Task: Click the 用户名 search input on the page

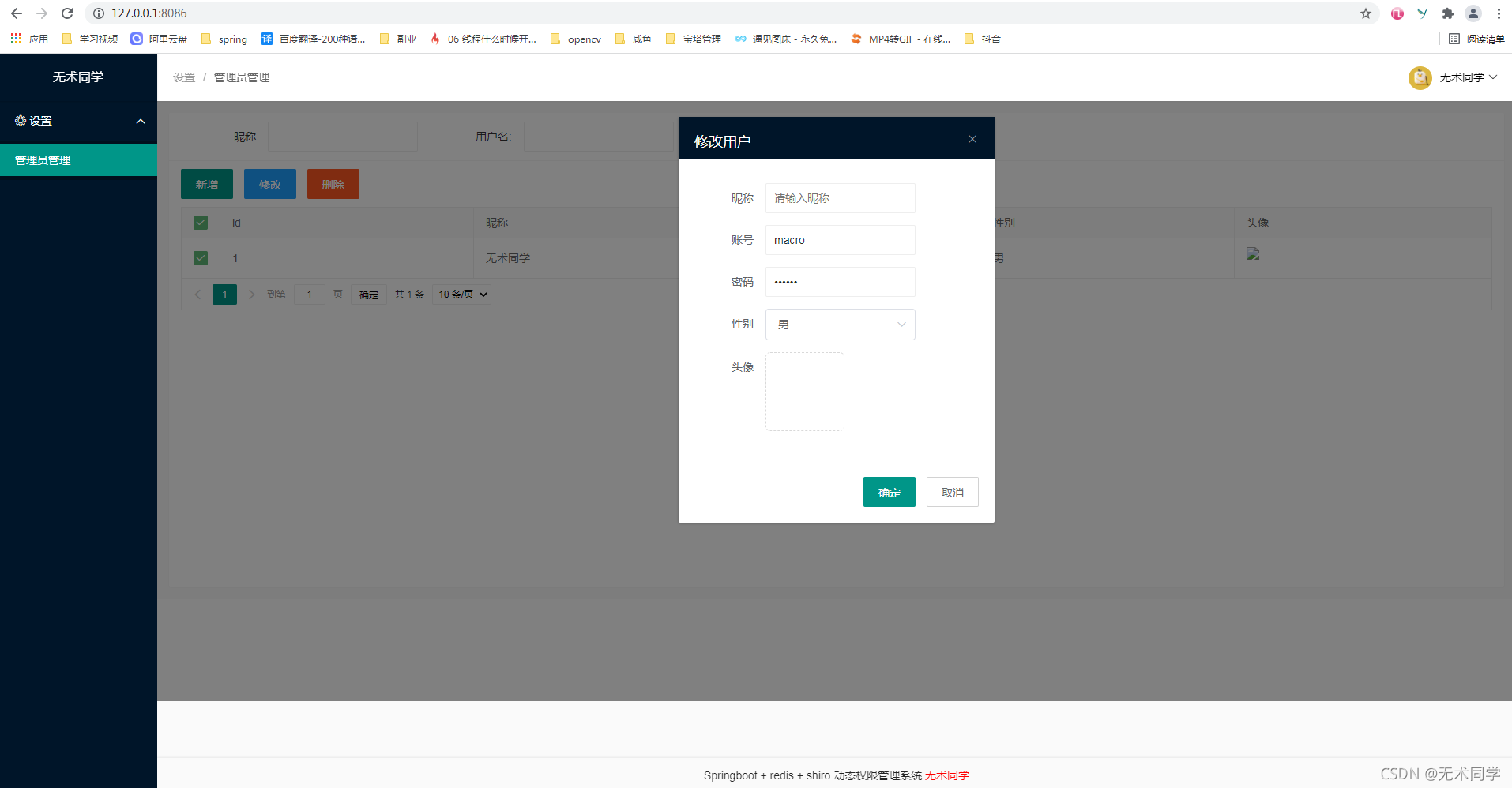Action: point(599,137)
